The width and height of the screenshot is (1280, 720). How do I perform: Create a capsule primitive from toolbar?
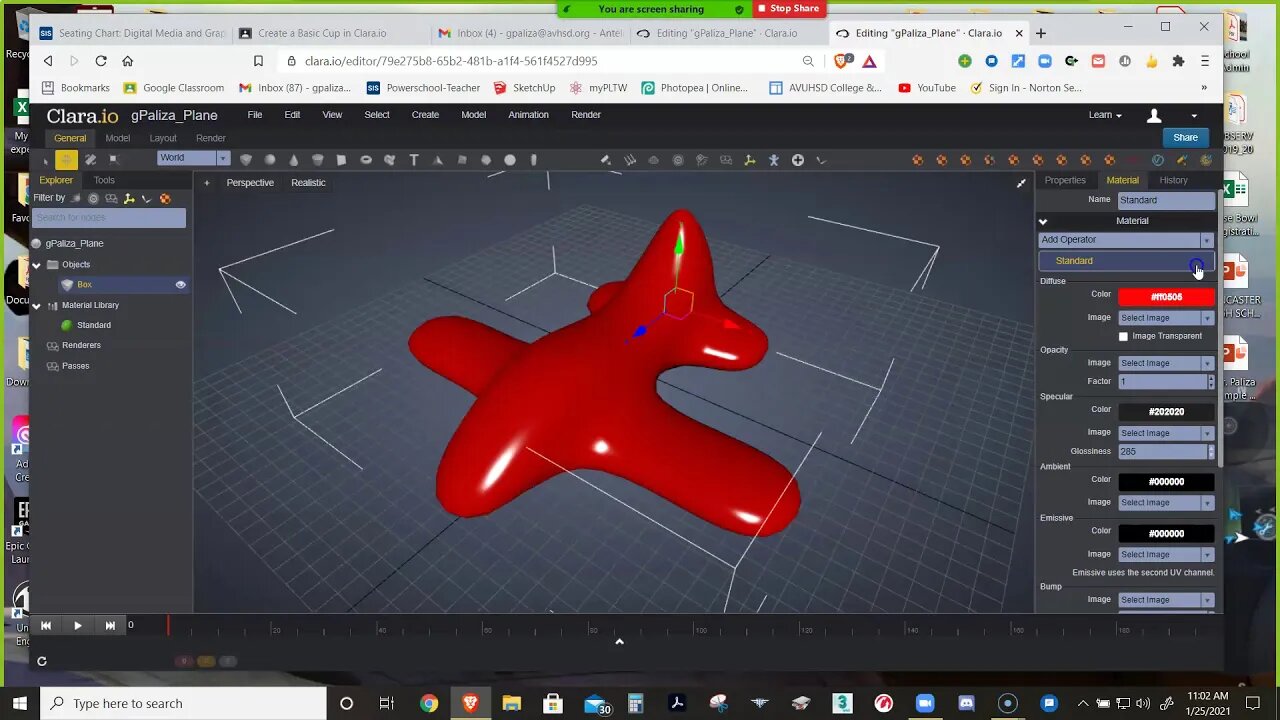(x=533, y=160)
